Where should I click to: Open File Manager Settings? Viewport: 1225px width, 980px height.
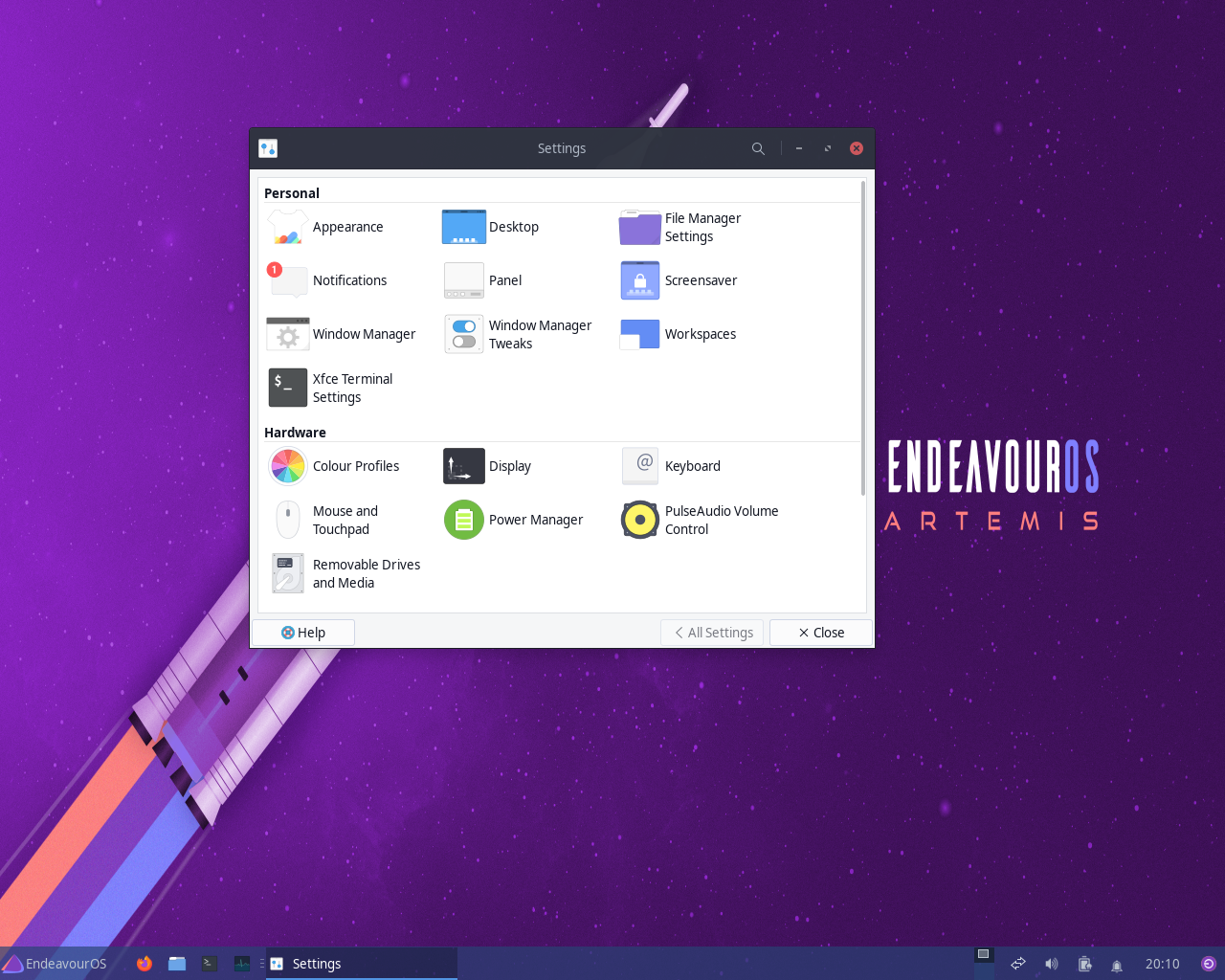click(680, 227)
